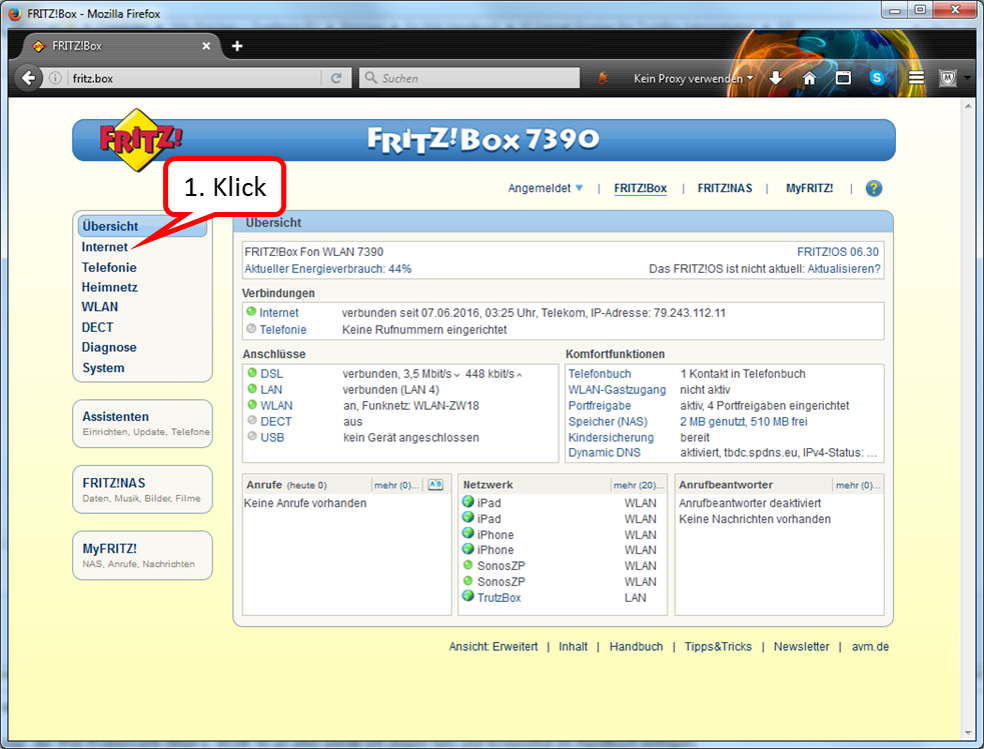The image size is (984, 749).
Task: Go to the Firefox home page icon
Action: click(x=810, y=78)
